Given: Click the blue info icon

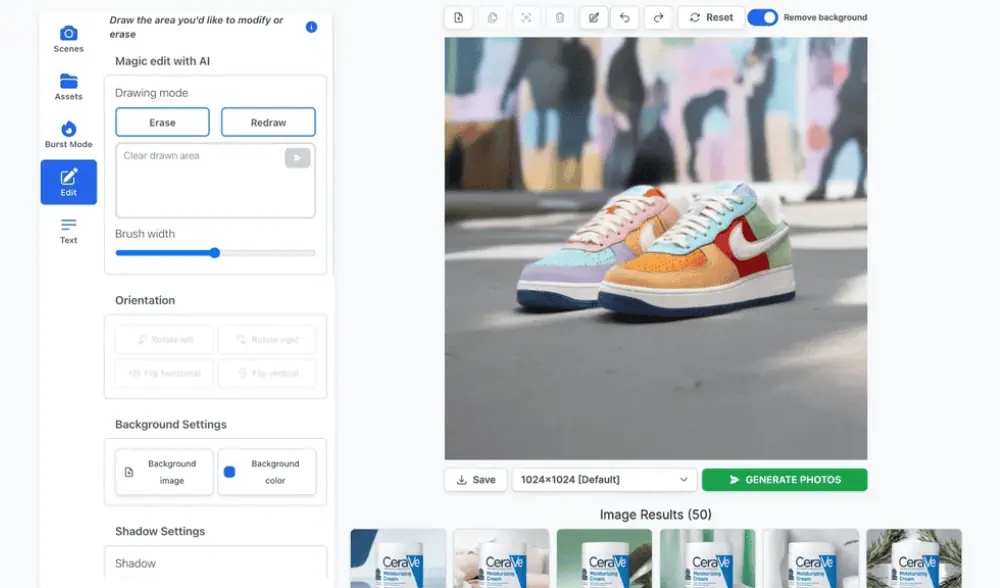Looking at the screenshot, I should click(311, 27).
